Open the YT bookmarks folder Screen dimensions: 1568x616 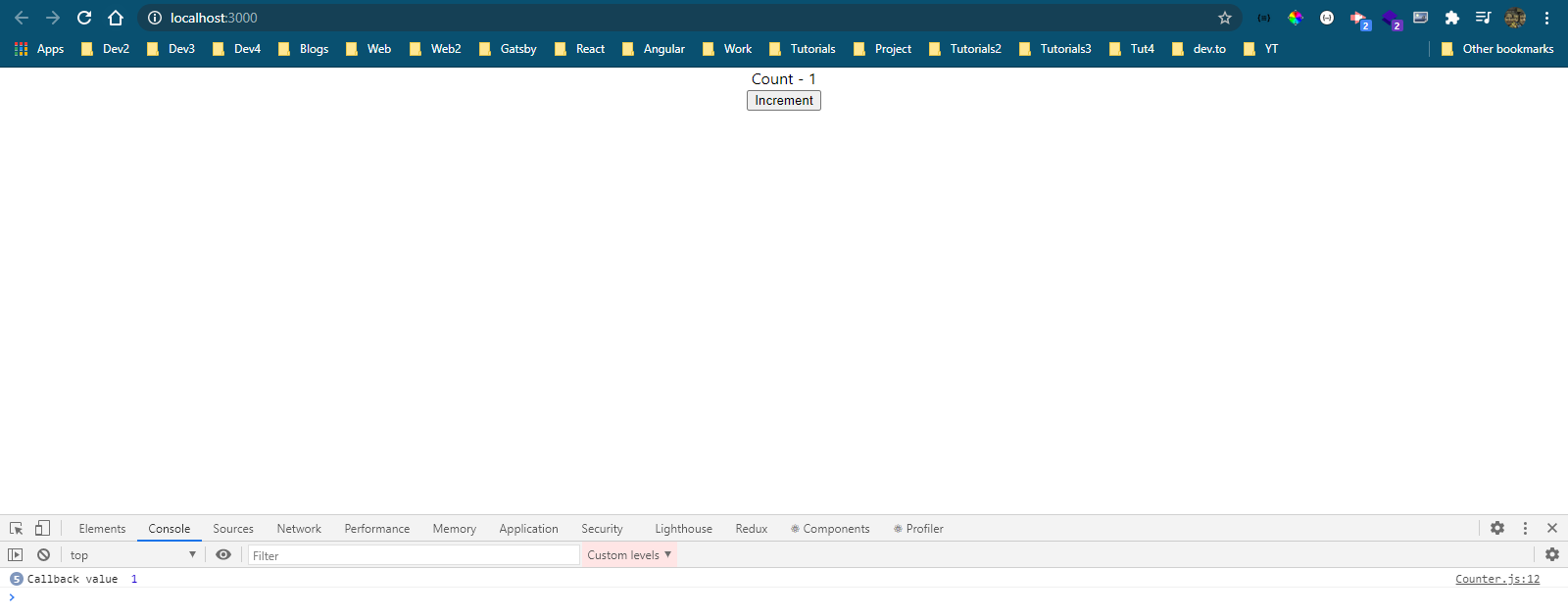tap(1260, 49)
